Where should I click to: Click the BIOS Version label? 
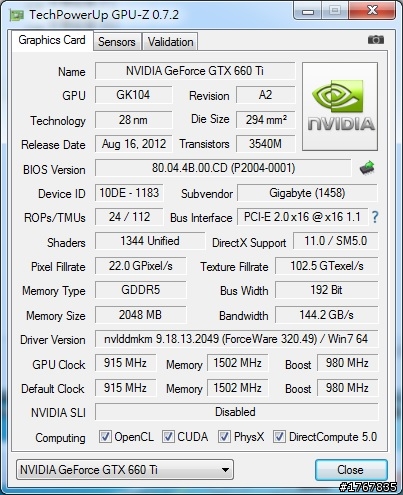coord(54,170)
